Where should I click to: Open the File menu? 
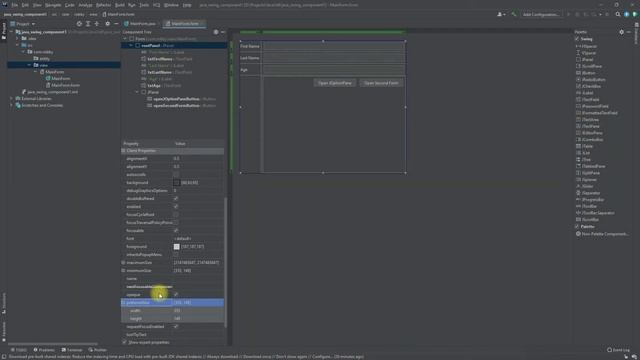tap(15, 5)
